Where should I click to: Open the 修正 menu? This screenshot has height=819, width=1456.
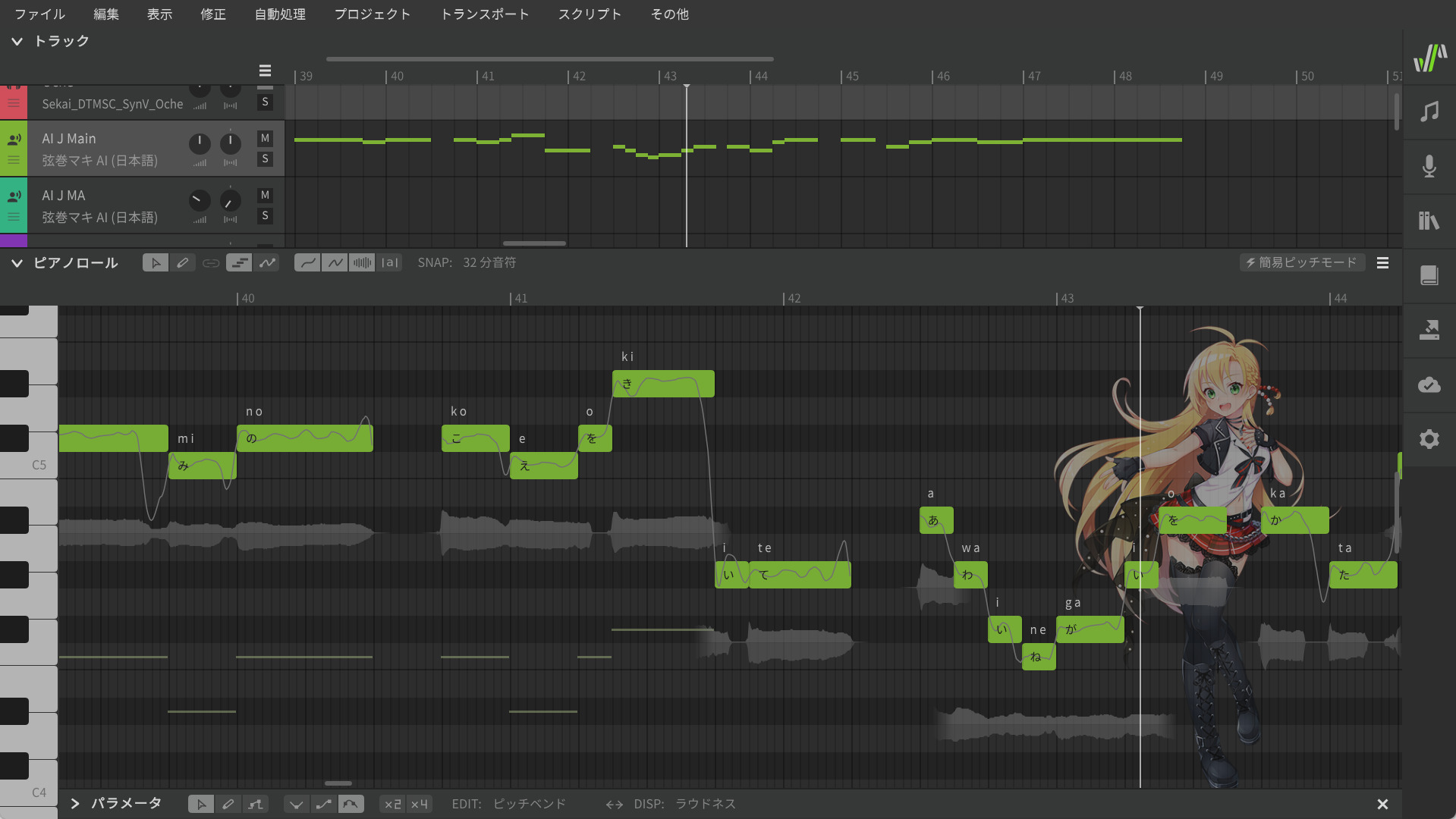coord(213,14)
